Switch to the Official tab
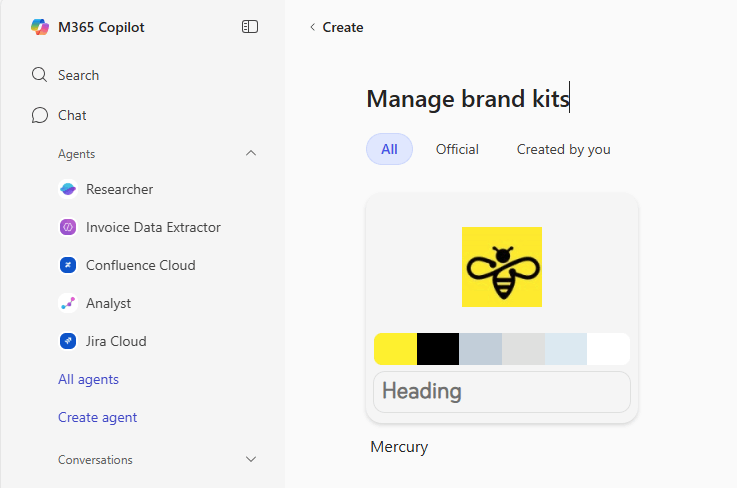Screen dimensions: 737x488 [x=457, y=149]
